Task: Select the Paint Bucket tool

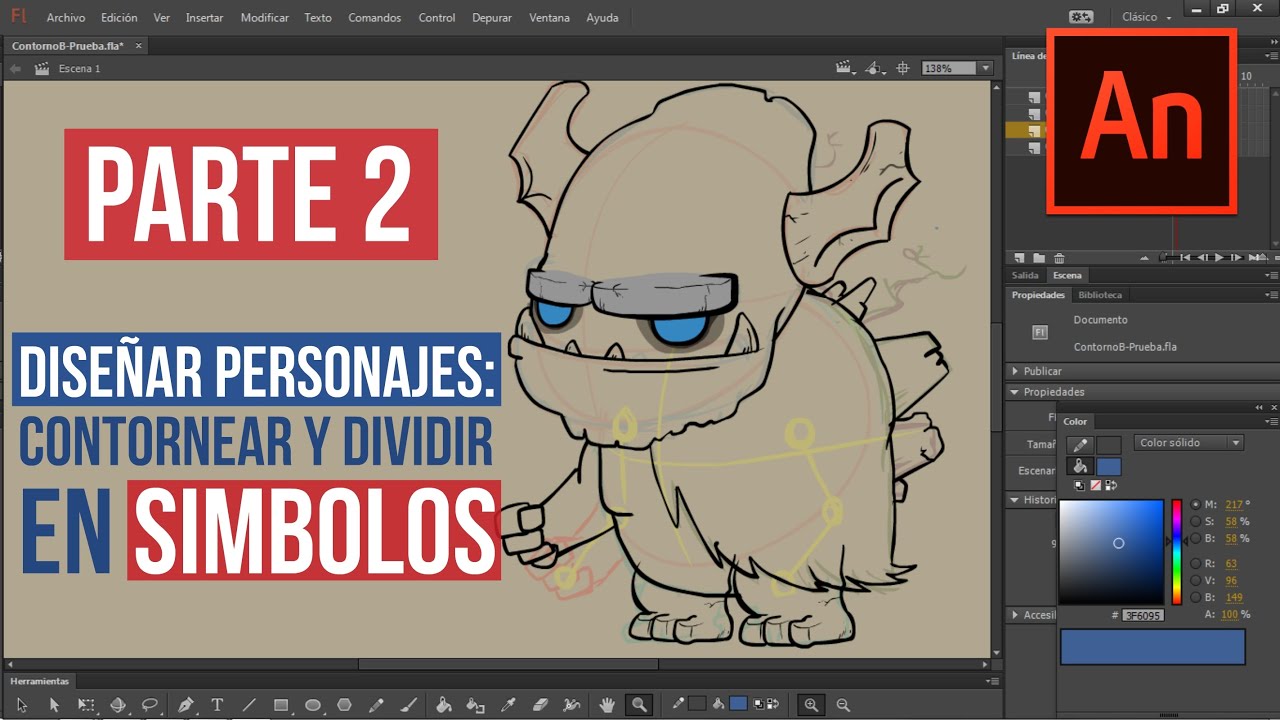Action: (443, 705)
